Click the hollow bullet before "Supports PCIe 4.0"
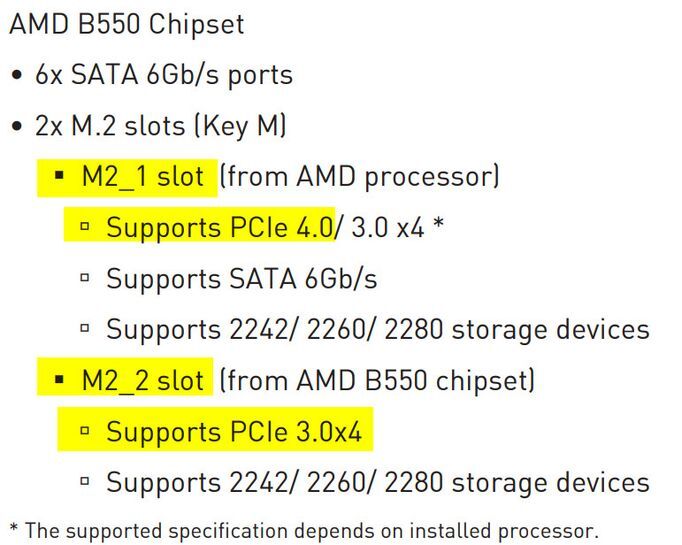This screenshot has width=682, height=545. 86,228
